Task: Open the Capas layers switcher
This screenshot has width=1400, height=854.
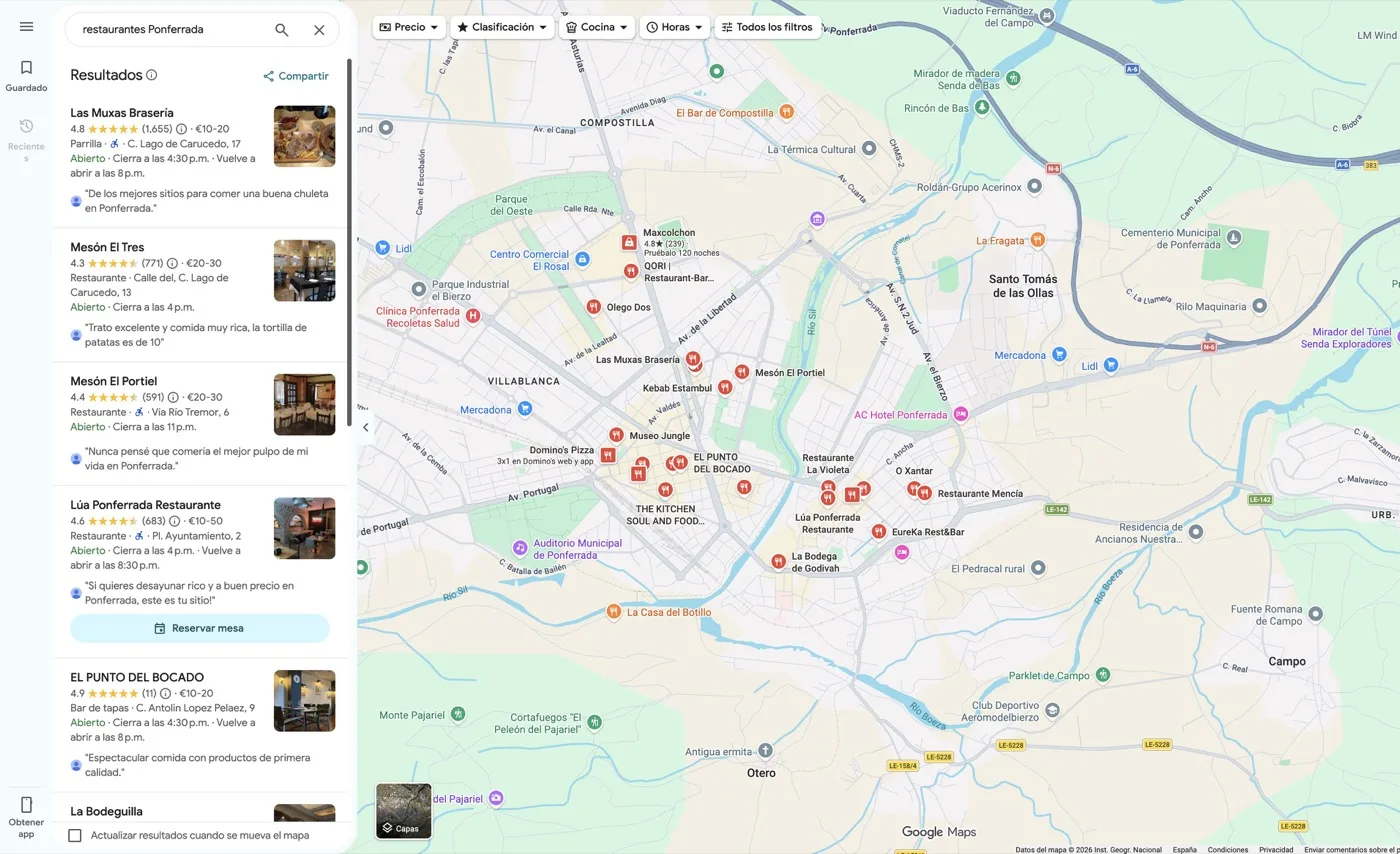Action: pyautogui.click(x=404, y=811)
